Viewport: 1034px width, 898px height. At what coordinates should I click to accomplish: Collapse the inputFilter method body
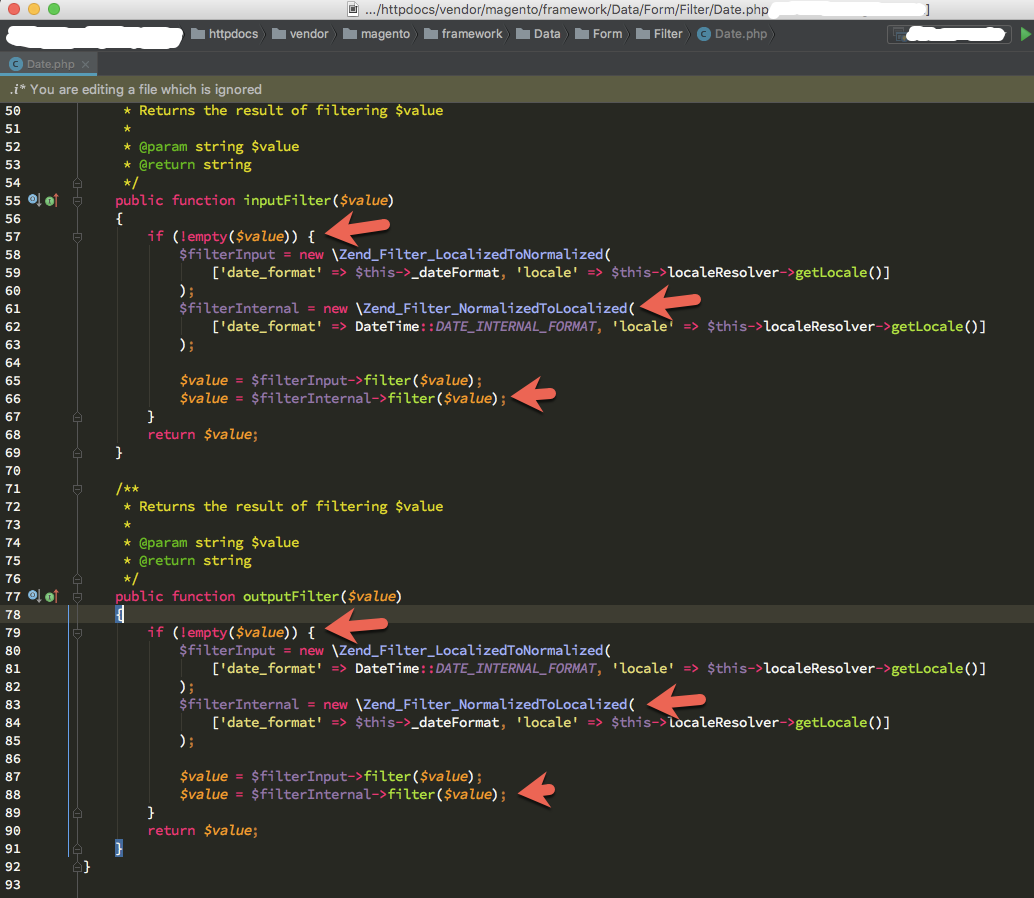[78, 200]
